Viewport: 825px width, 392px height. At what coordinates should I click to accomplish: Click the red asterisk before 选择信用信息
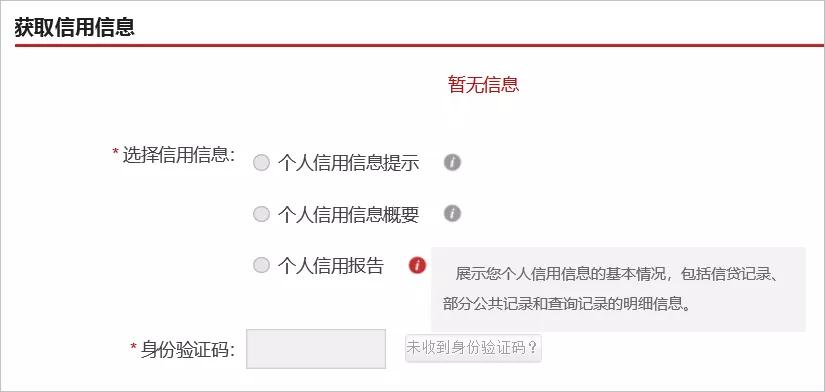(116, 153)
